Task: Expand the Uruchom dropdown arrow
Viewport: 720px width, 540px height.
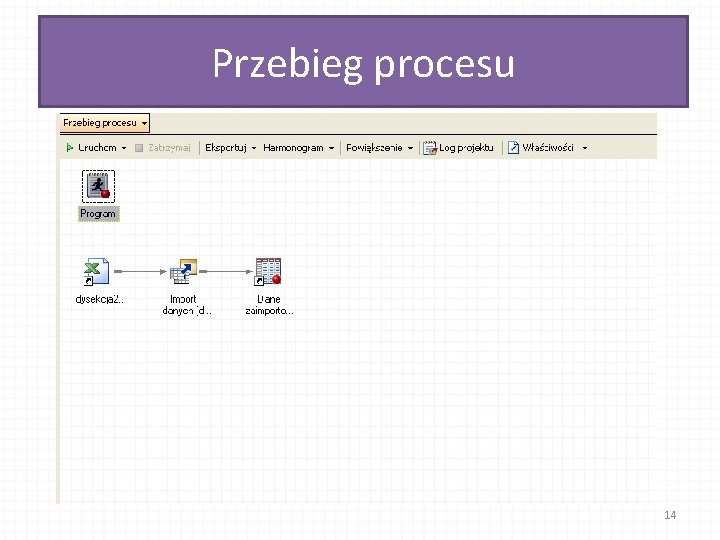Action: point(124,148)
